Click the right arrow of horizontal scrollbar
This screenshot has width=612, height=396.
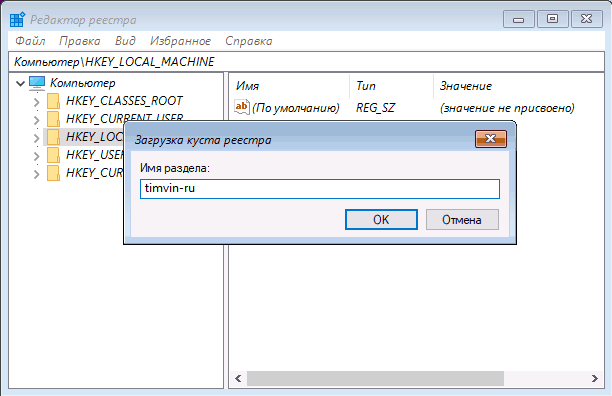(x=594, y=378)
